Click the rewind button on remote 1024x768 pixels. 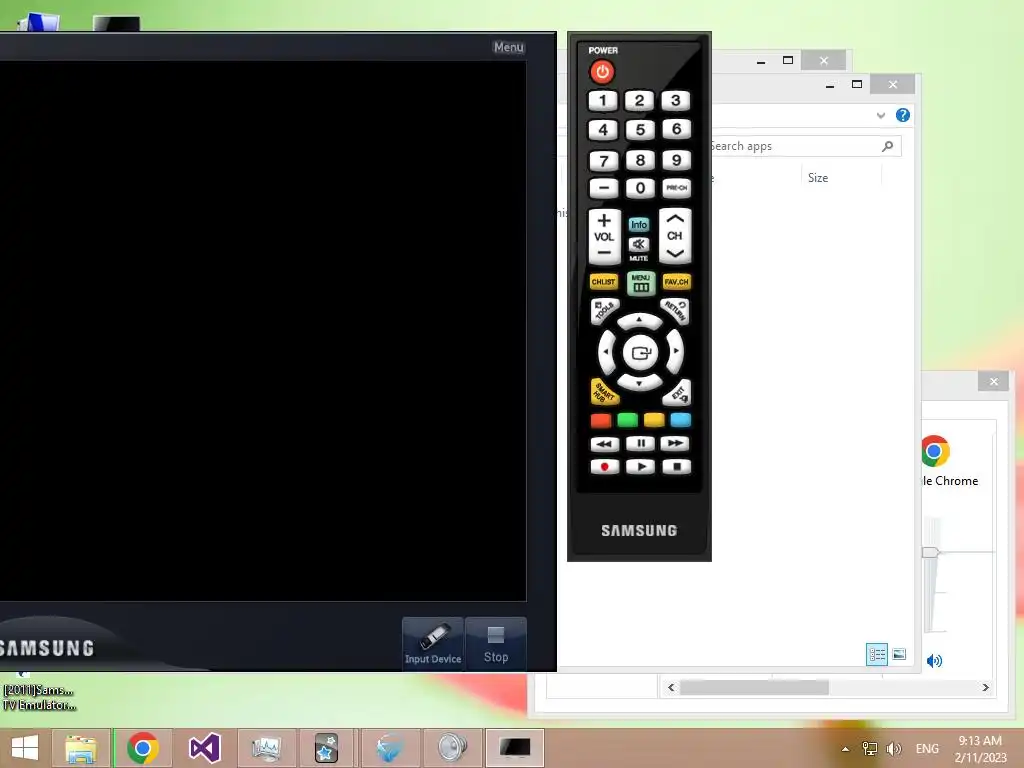pyautogui.click(x=605, y=444)
